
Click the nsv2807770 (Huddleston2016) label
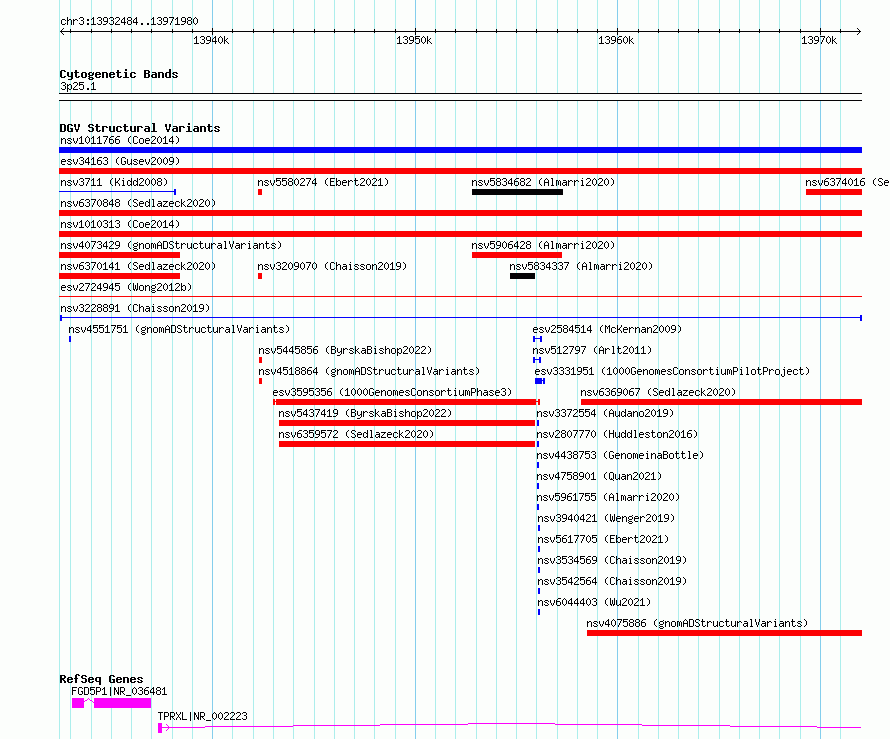617,434
